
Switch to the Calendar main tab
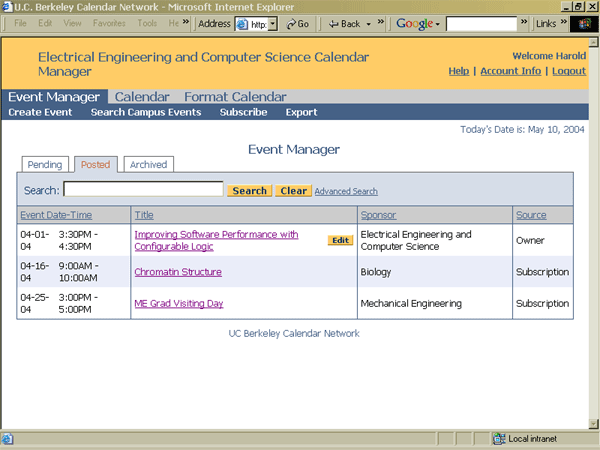pos(142,97)
